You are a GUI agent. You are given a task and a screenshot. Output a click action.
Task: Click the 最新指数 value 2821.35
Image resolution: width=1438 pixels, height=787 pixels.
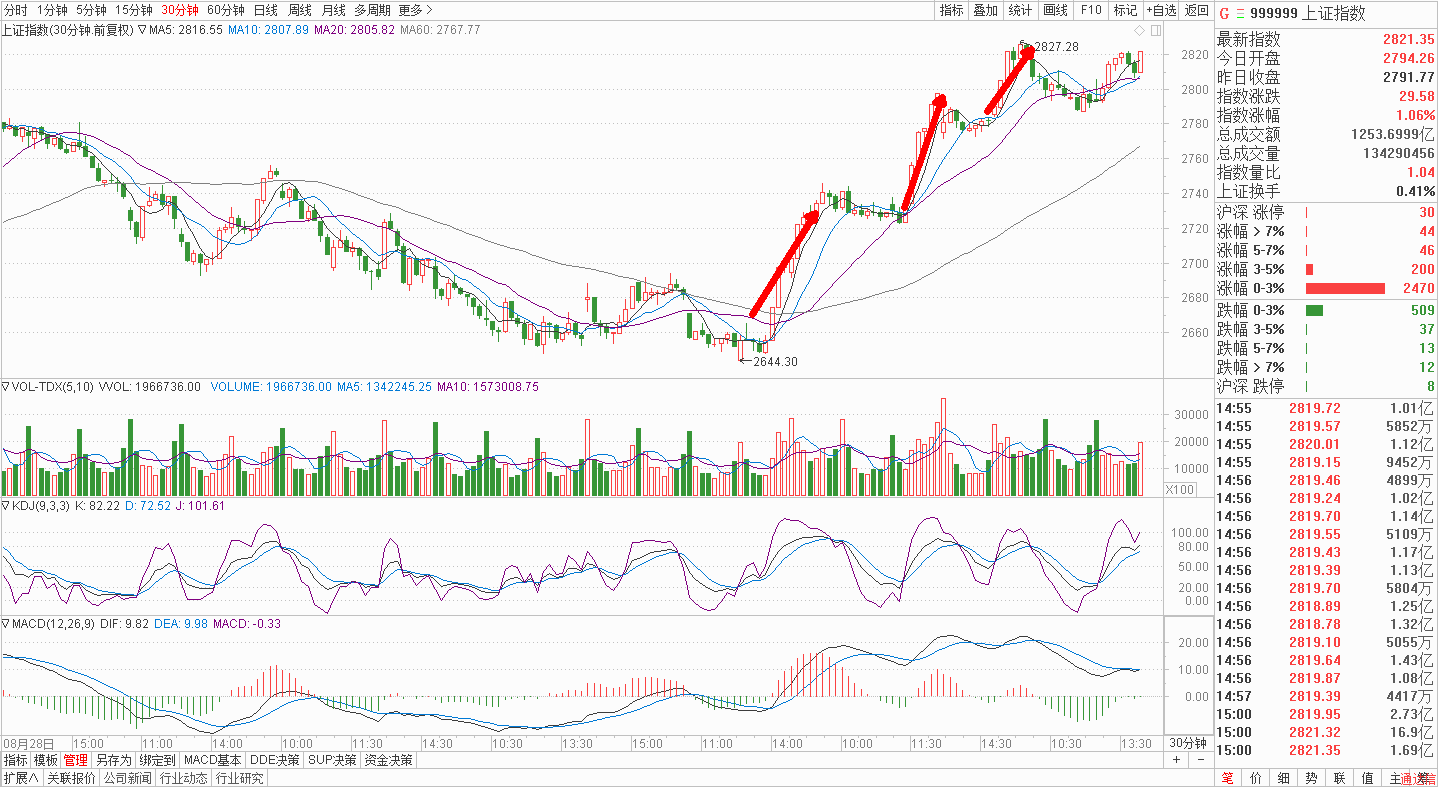[1409, 39]
